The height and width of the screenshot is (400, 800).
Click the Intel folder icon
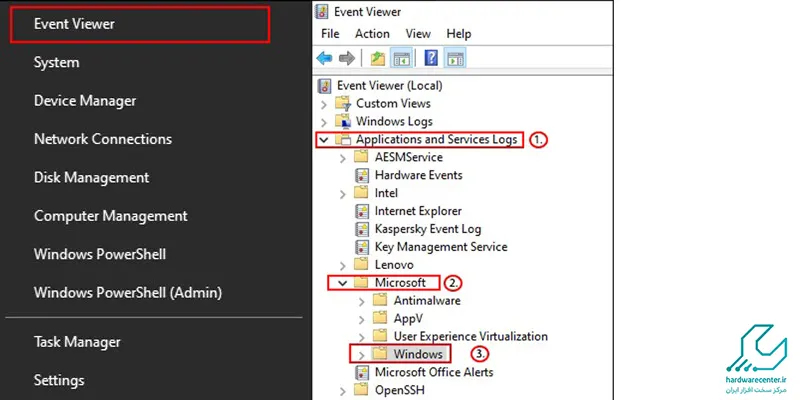coord(361,193)
